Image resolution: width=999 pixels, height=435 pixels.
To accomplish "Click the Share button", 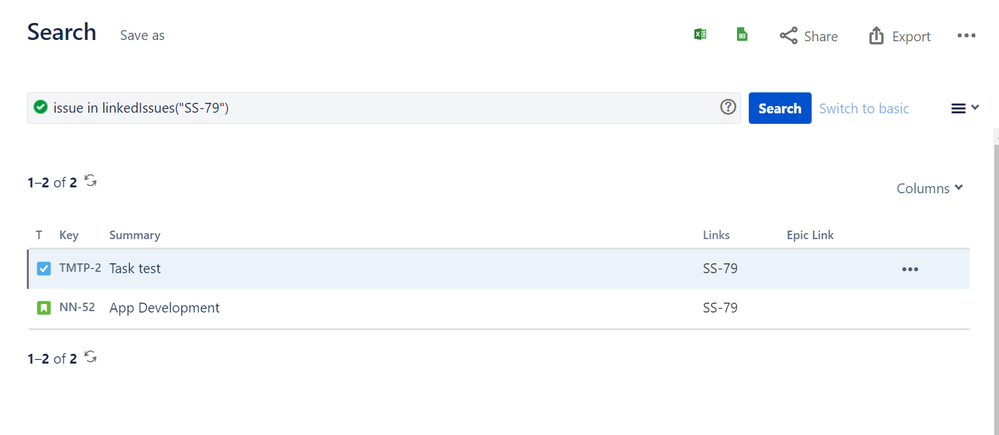I will point(809,36).
